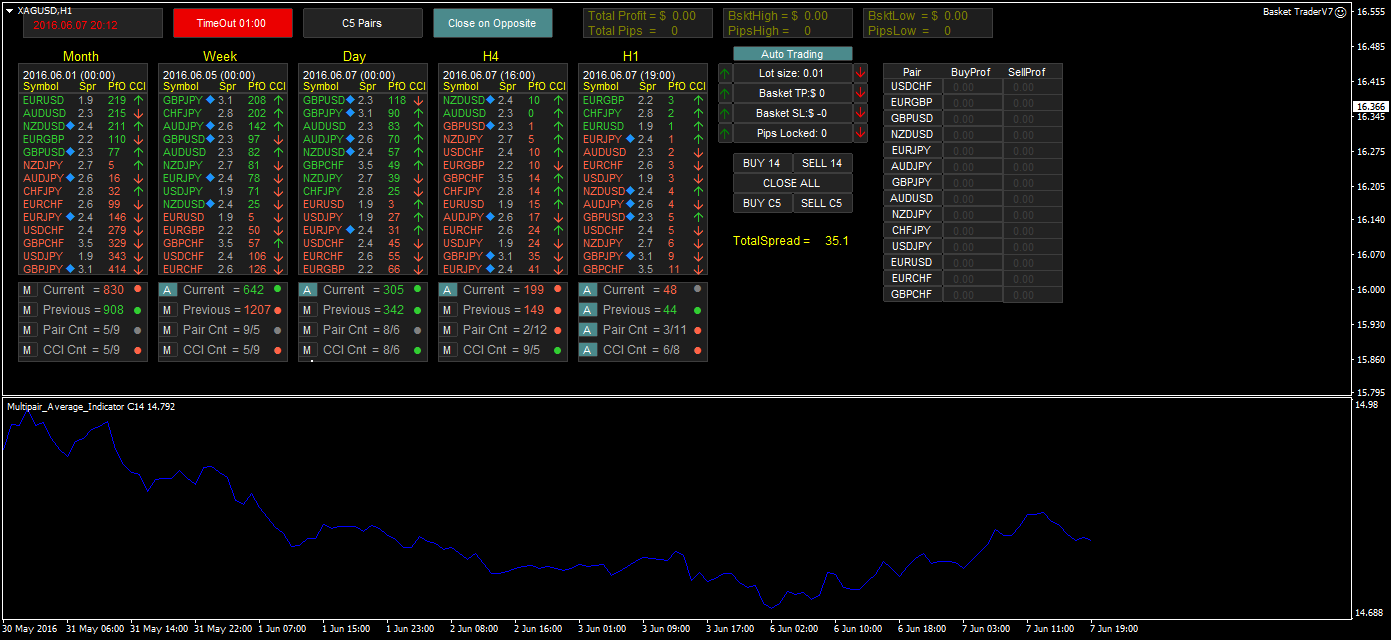The image size is (1391, 640).
Task: Click EURGBP top row in H1 table
Action: [x=643, y=100]
